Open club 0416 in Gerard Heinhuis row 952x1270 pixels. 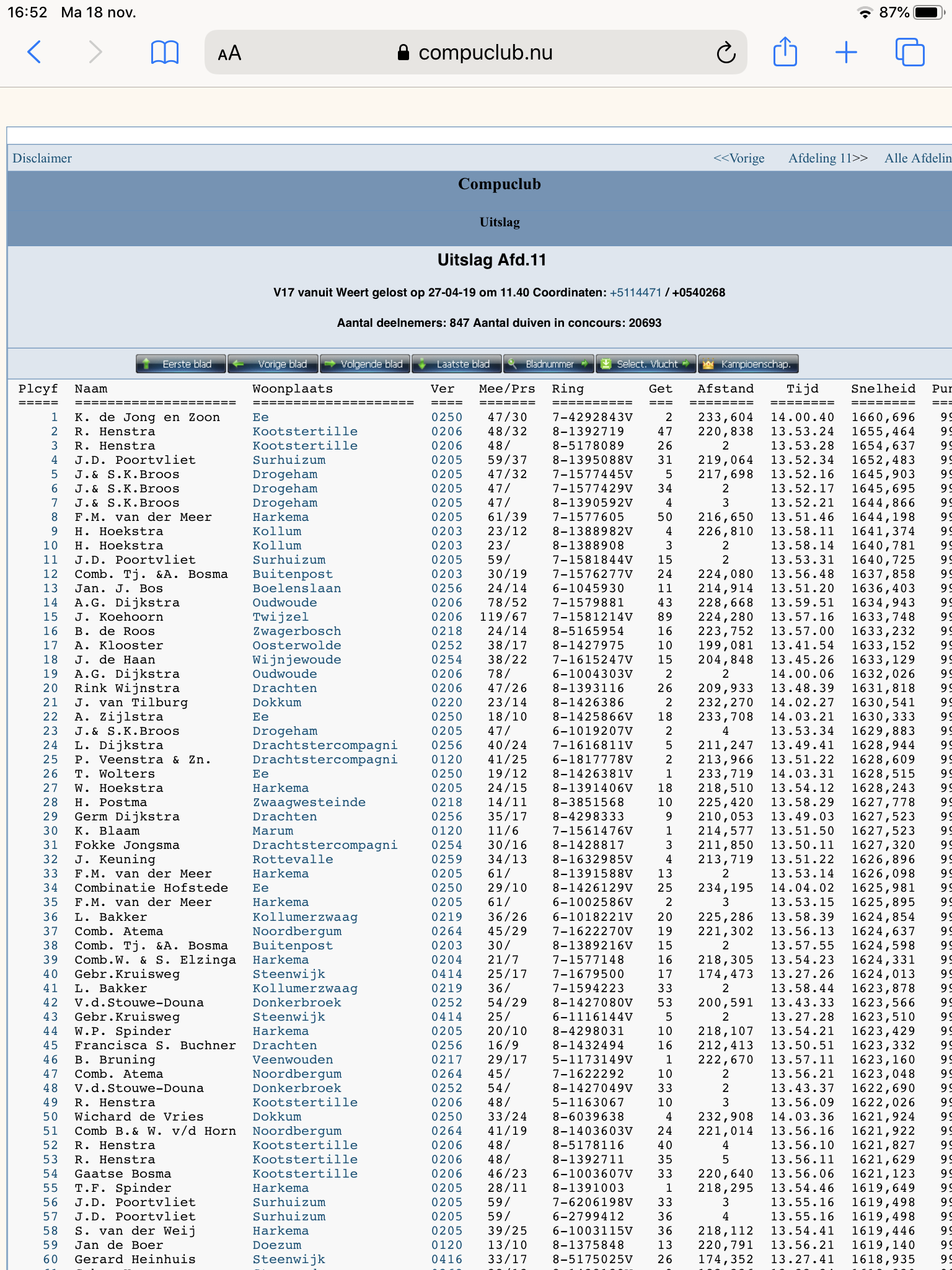tap(447, 1259)
